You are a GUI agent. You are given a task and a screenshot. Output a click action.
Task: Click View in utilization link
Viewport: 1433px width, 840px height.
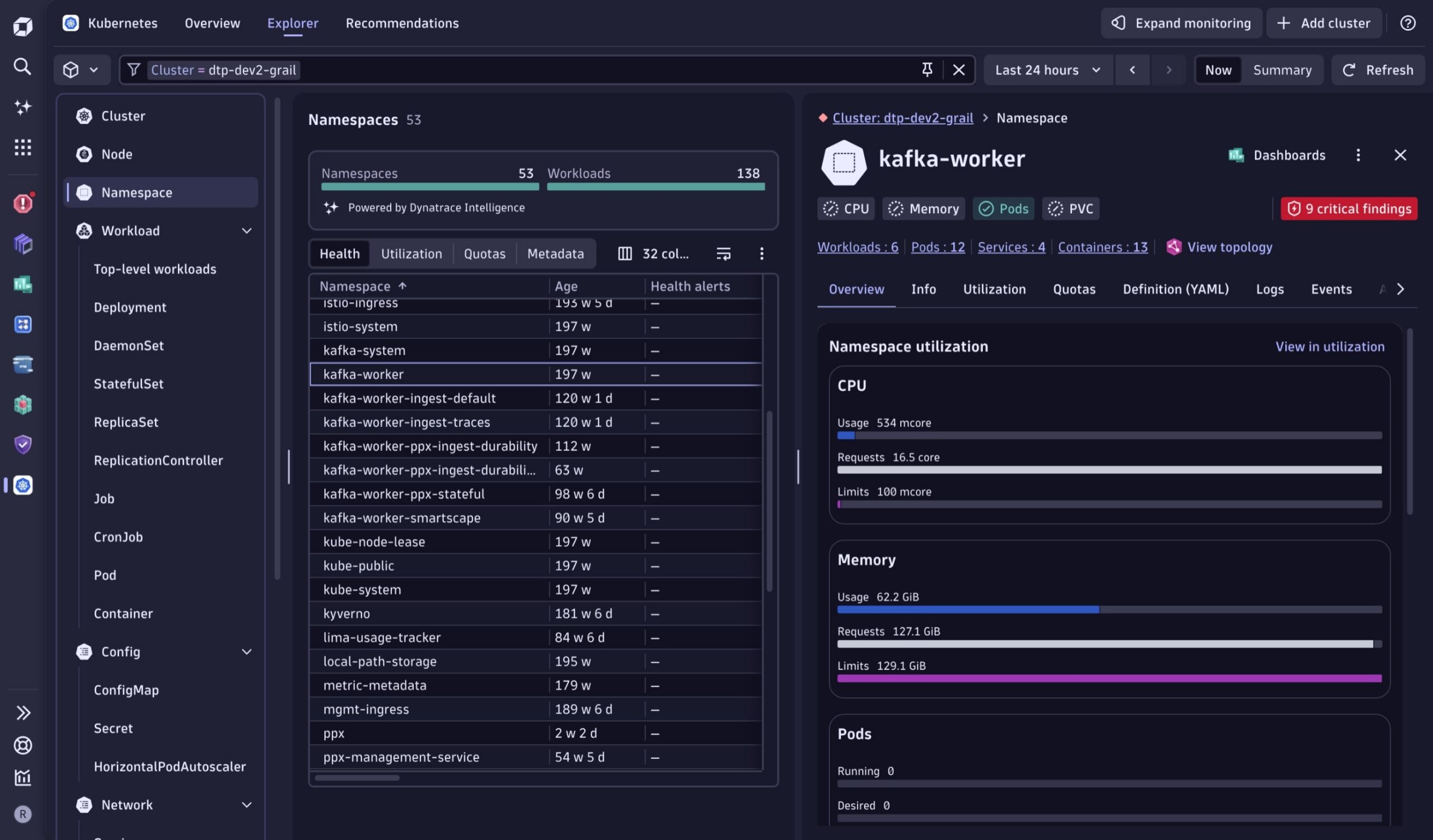point(1329,346)
